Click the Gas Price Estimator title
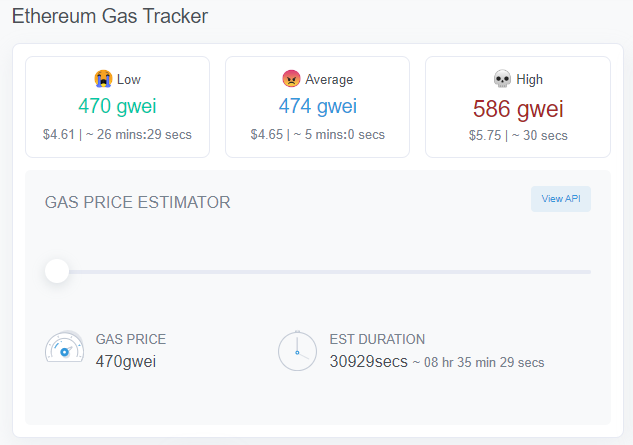The image size is (633, 445). [x=137, y=202]
